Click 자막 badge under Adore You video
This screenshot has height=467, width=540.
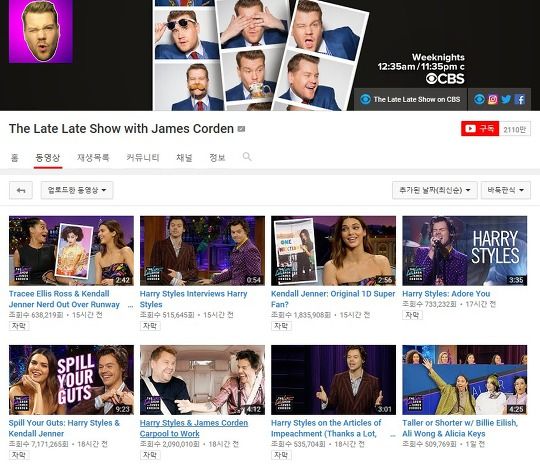[413, 315]
